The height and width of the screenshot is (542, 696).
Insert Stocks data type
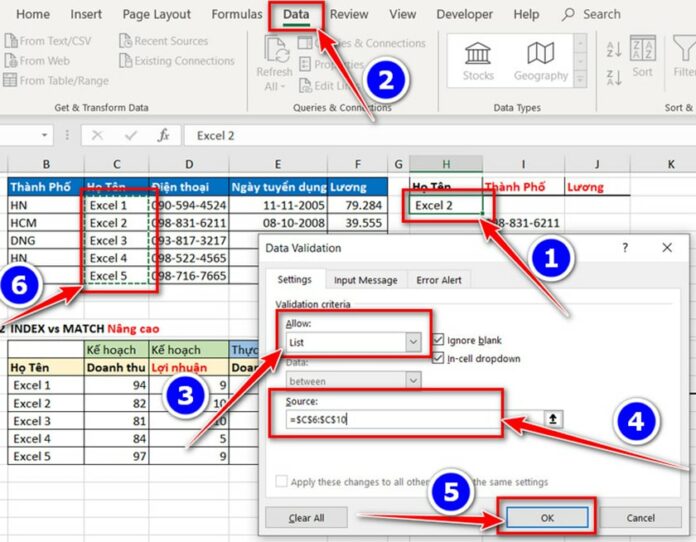click(x=478, y=61)
